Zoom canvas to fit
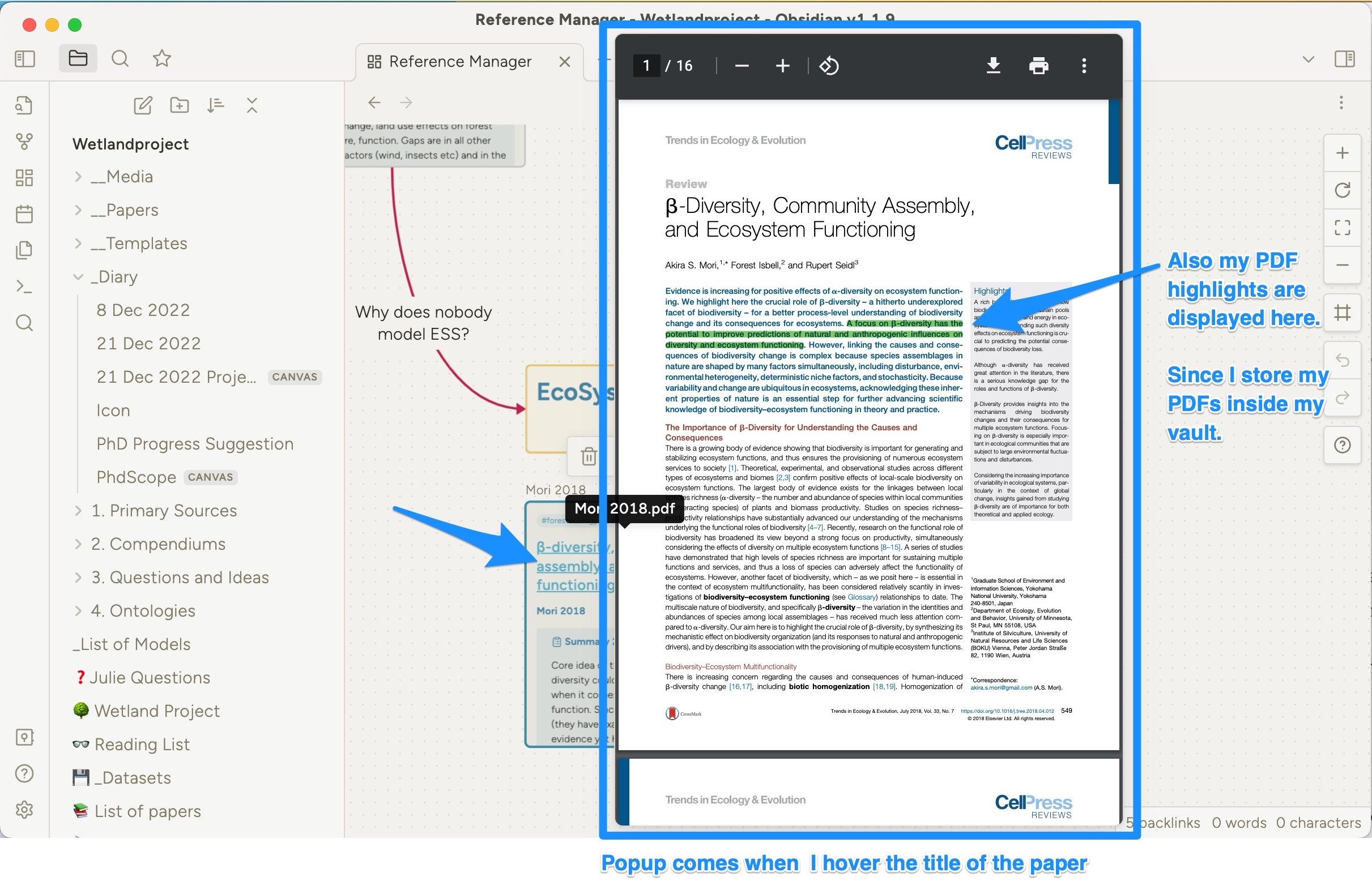The image size is (1372, 881). tap(1341, 228)
